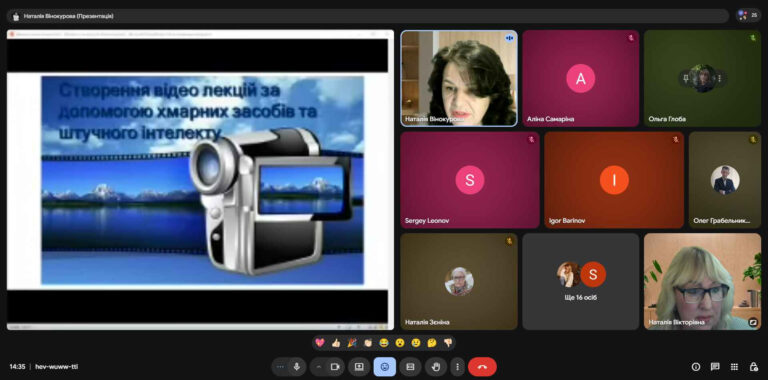Select Sergey Leonov's tile
Viewport: 768px width, 380px height.
(x=470, y=180)
